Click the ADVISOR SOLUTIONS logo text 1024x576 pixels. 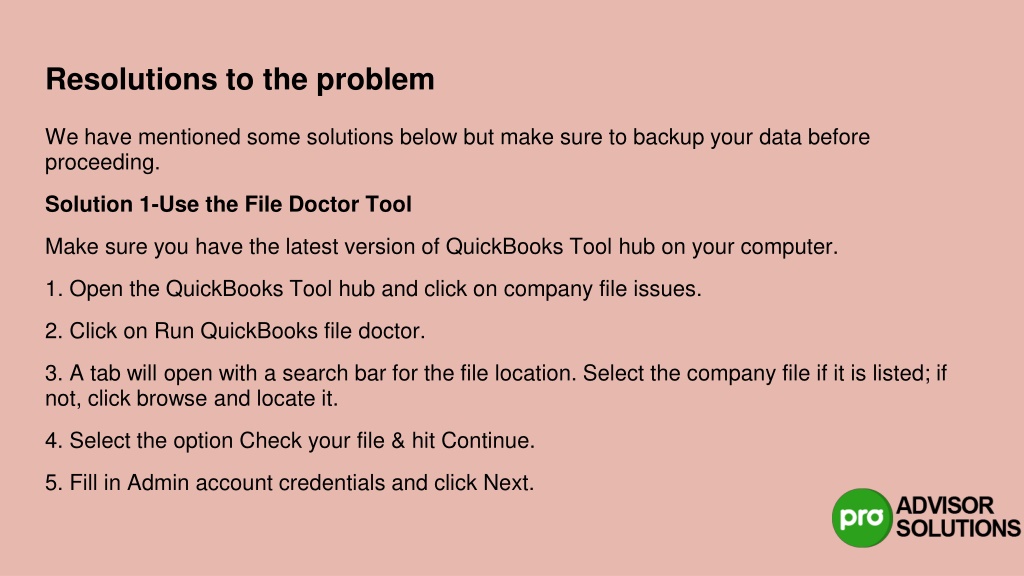click(957, 517)
